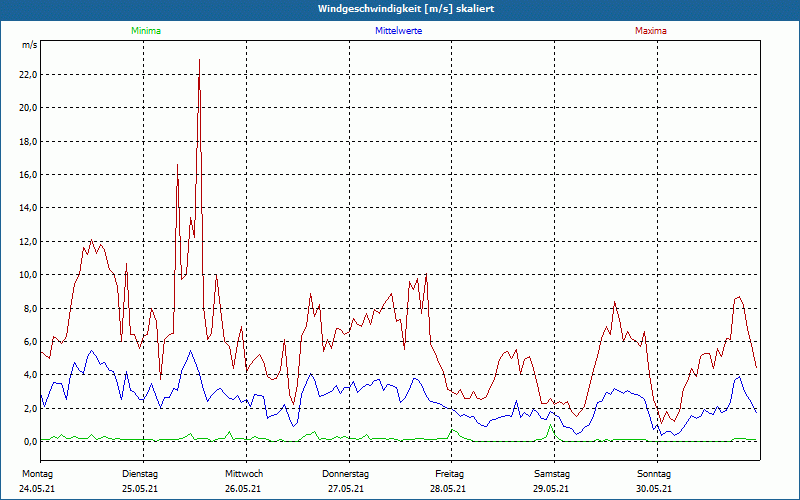Click the Samstag day label

coord(552,474)
